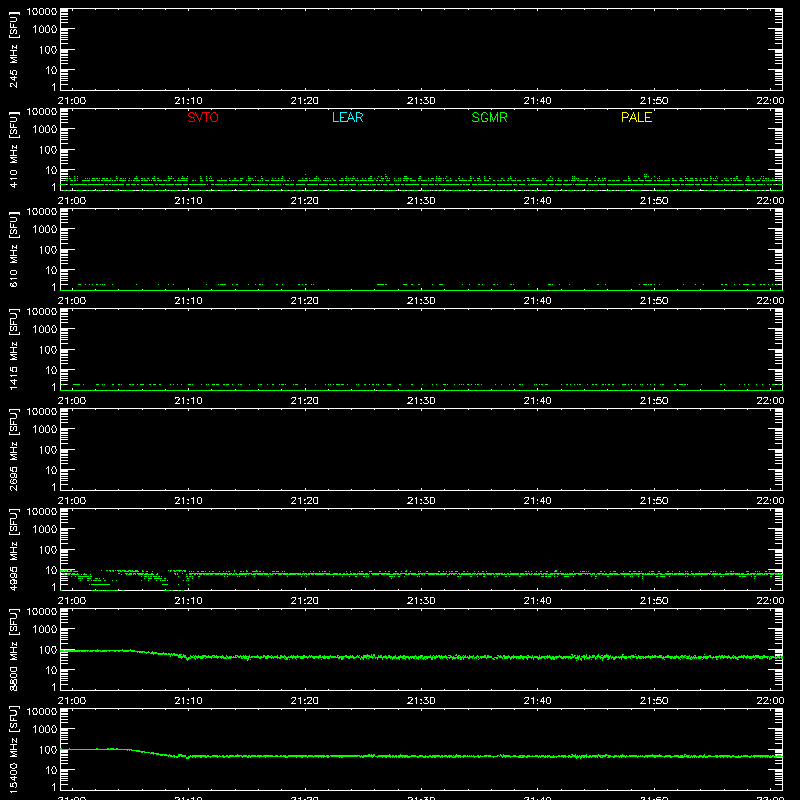Select the green SGMR station label
Image resolution: width=800 pixels, height=800 pixels.
coord(489,117)
